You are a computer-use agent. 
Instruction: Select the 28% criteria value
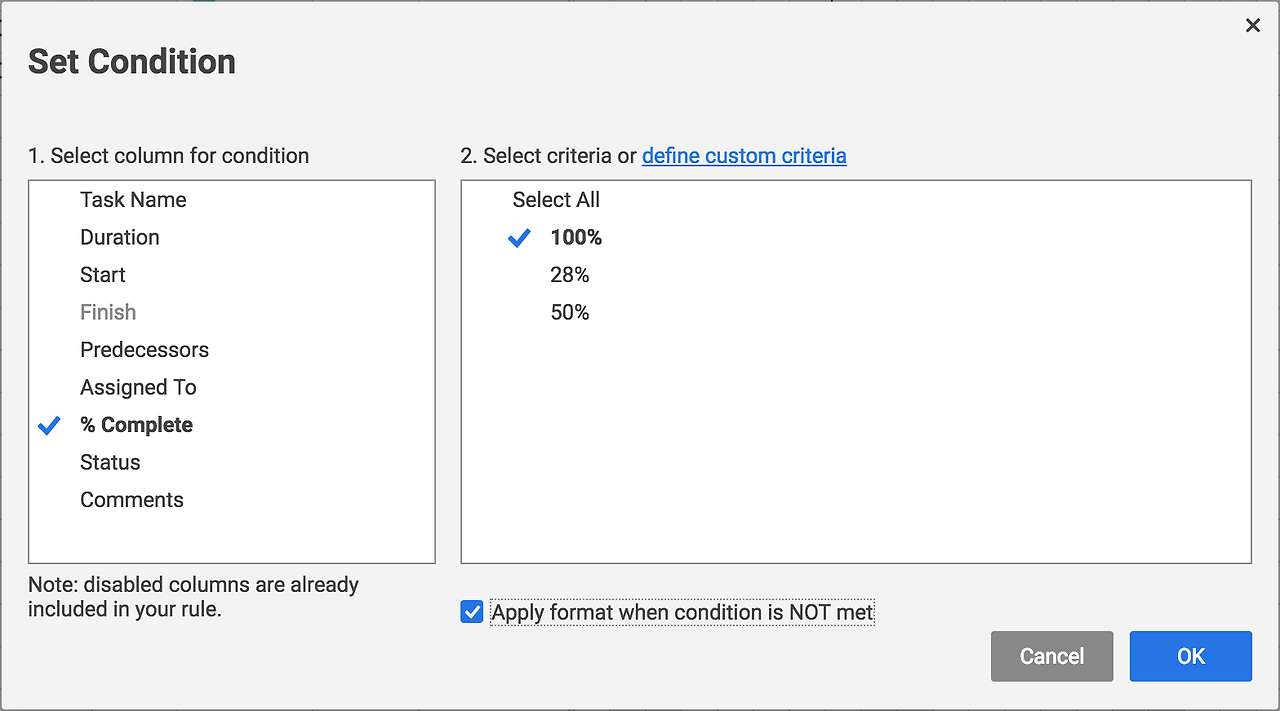[x=570, y=275]
